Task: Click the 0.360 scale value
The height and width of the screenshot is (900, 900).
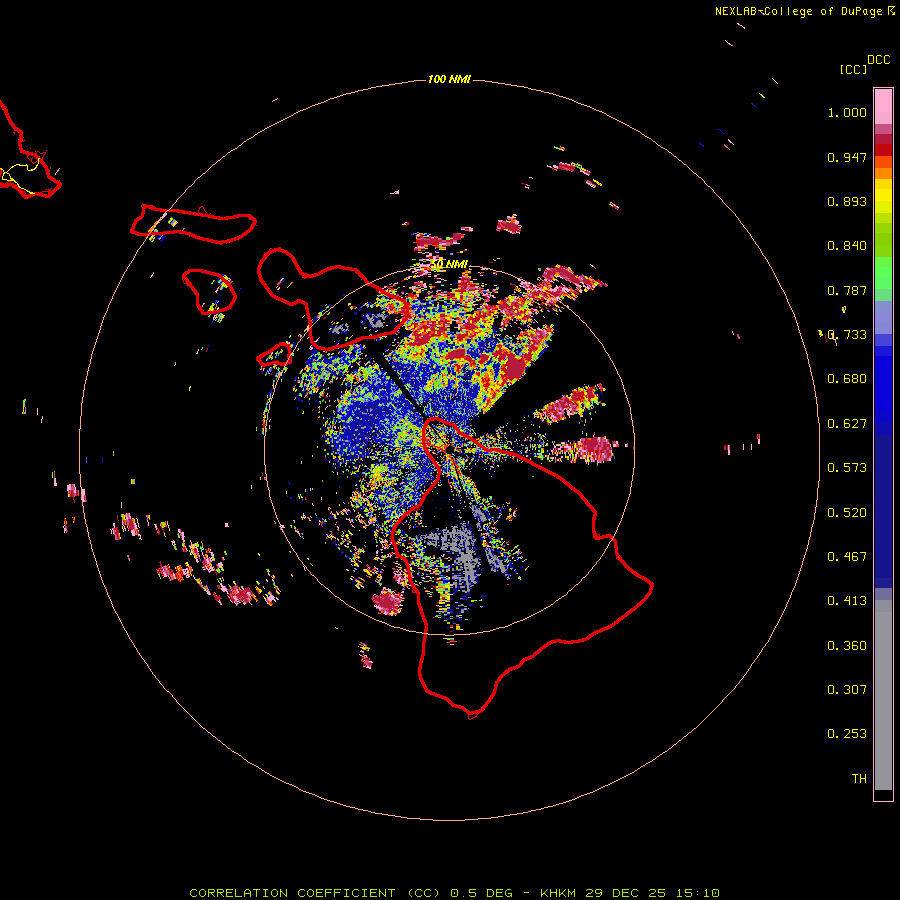Action: click(x=847, y=646)
